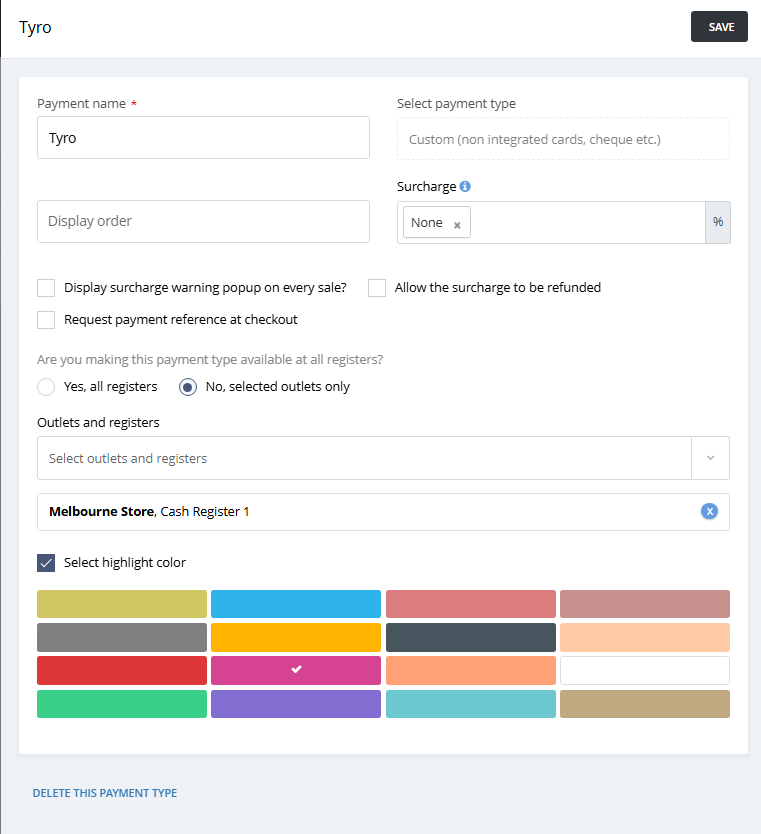Open the Select payment type dropdown
Screen dimensions: 761x834
point(563,139)
